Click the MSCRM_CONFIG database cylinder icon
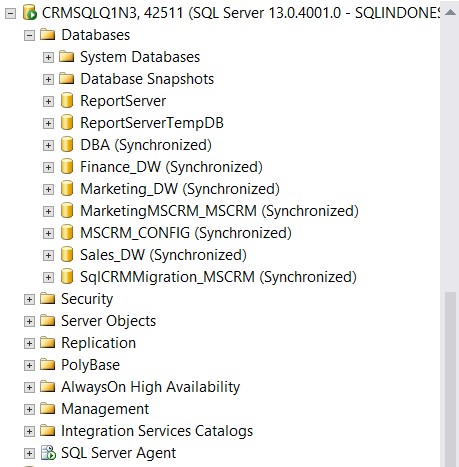 [67, 233]
